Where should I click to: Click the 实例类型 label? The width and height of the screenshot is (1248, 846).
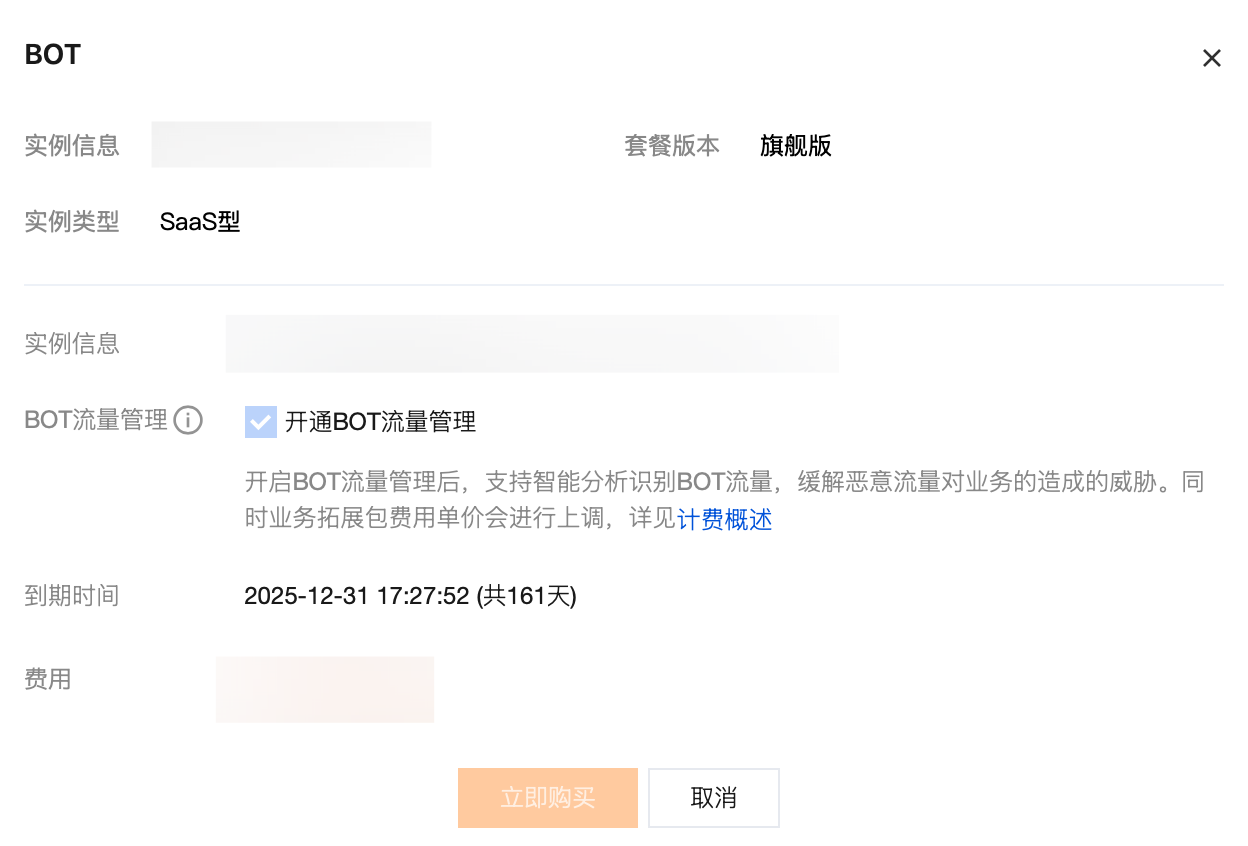[x=71, y=221]
